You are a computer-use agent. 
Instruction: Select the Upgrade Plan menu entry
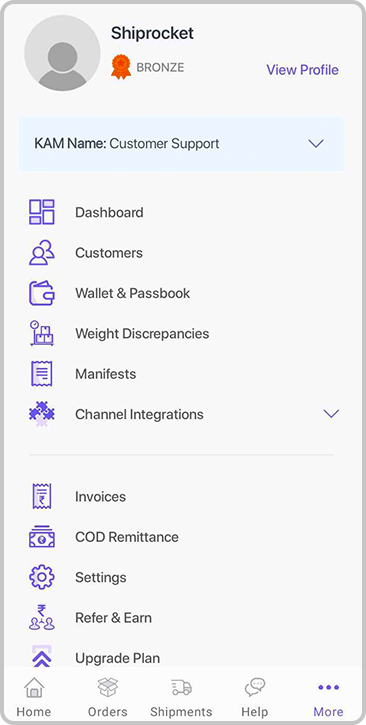point(117,657)
